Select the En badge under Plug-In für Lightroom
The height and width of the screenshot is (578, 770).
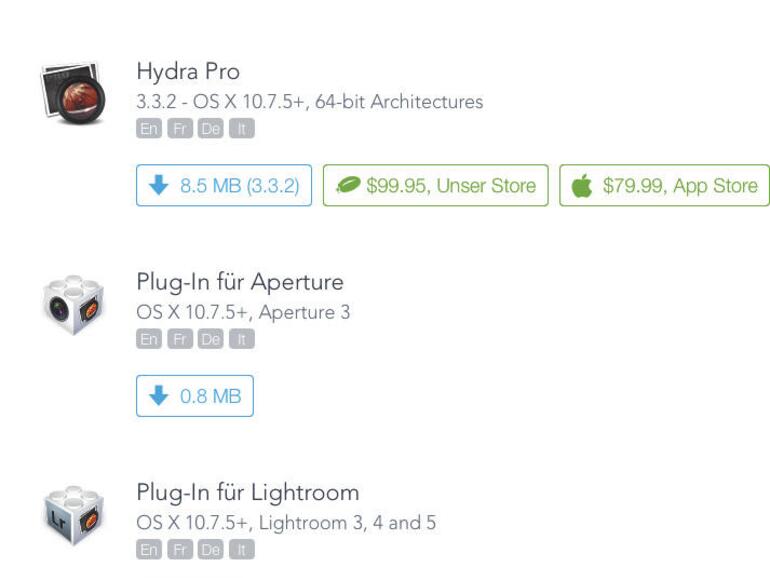click(148, 550)
